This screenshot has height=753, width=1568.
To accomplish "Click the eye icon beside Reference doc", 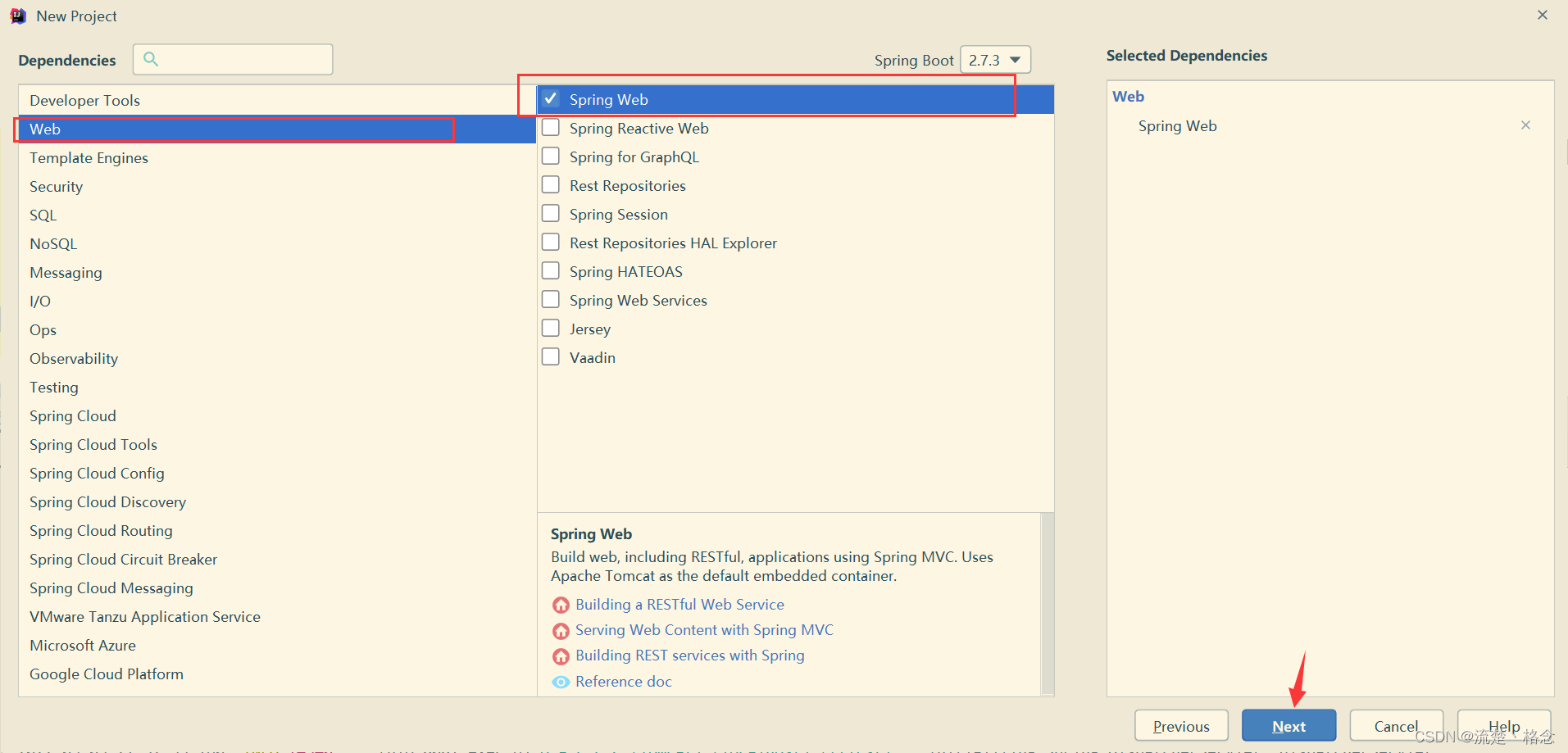I will [x=561, y=682].
